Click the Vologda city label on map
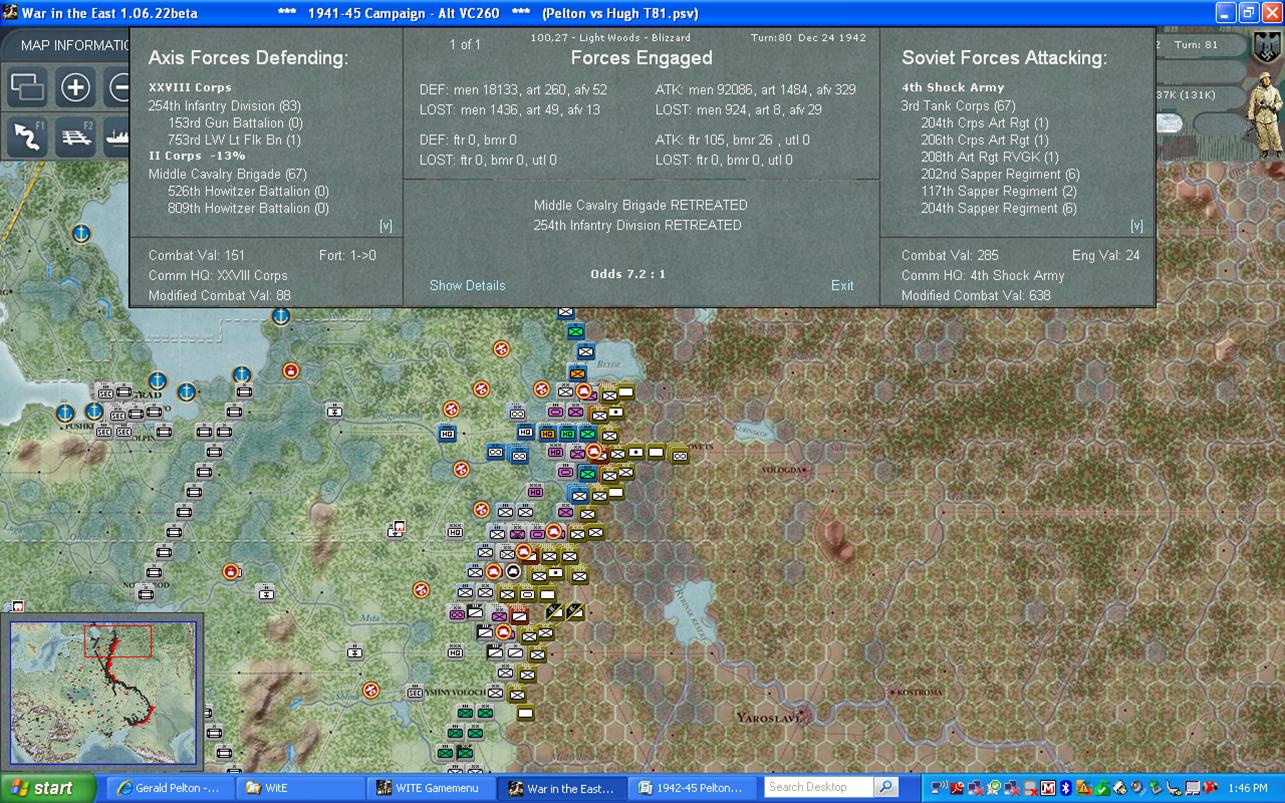The image size is (1285, 803). [784, 469]
